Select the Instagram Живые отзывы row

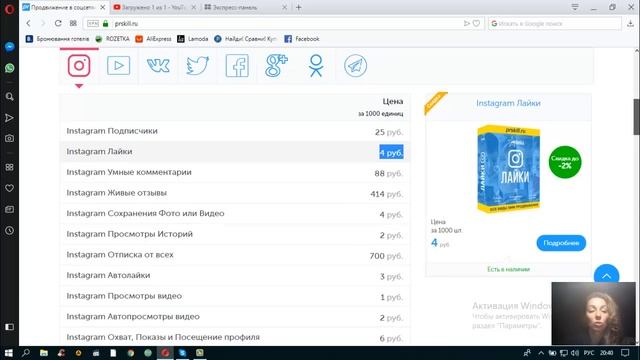click(235, 193)
